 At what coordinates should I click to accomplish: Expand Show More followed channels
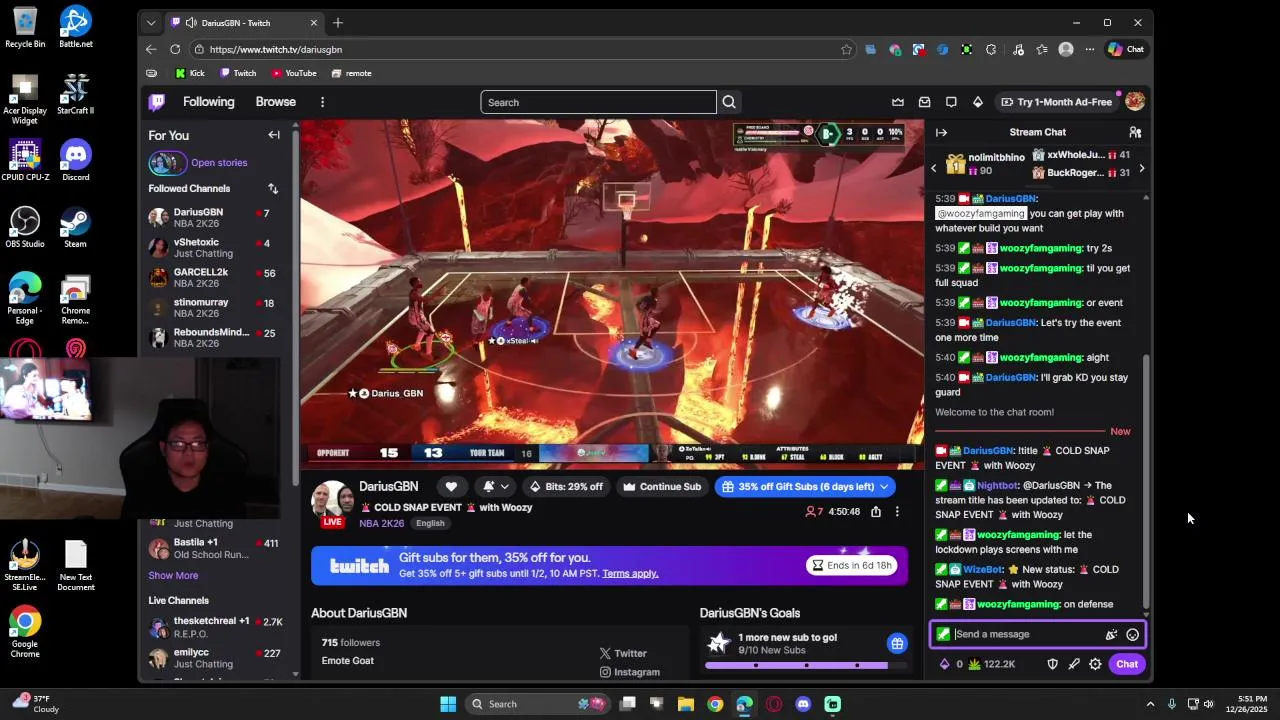coord(173,575)
